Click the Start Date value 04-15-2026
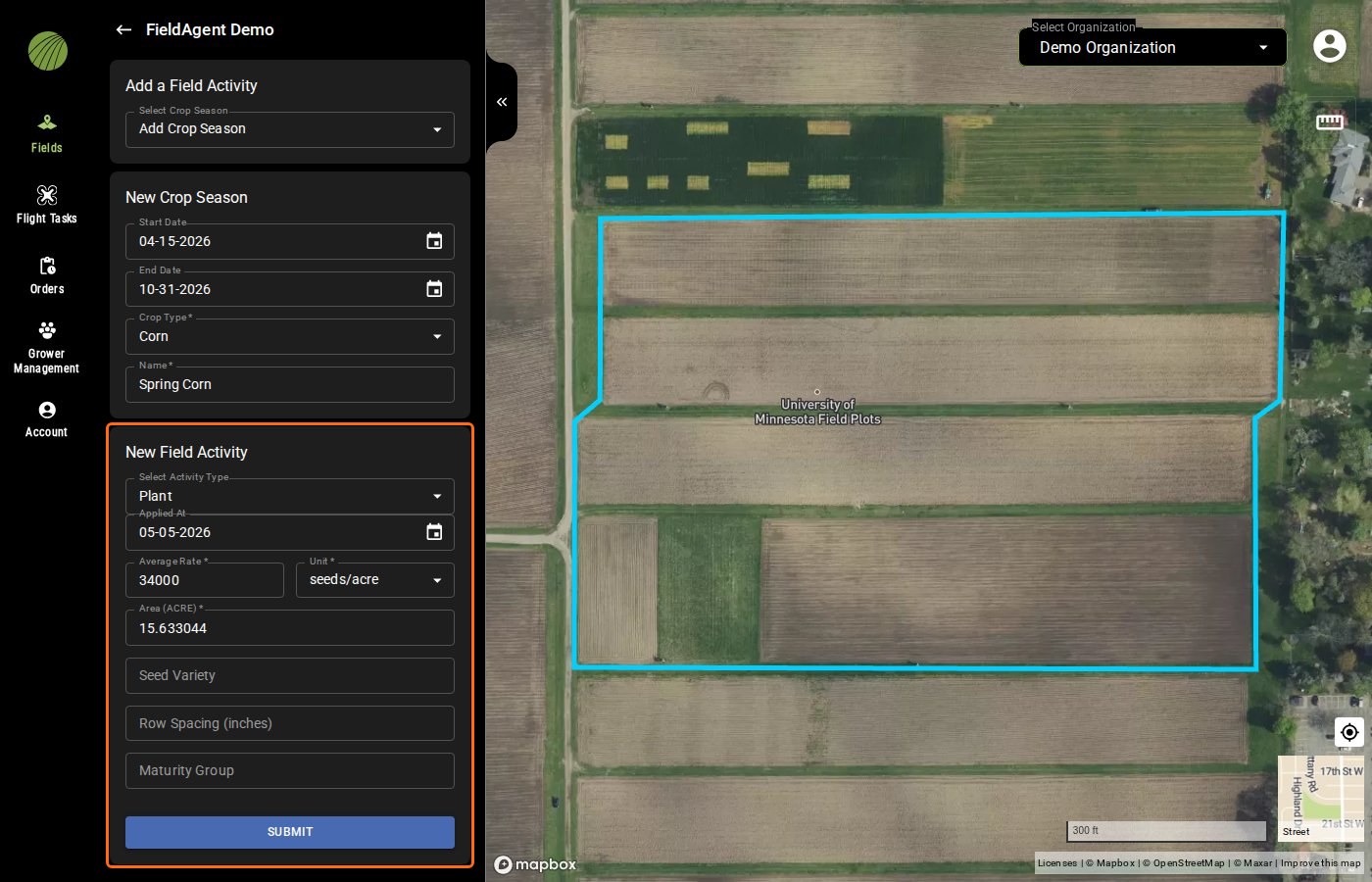Screen dimensions: 1372x882 click(x=174, y=241)
